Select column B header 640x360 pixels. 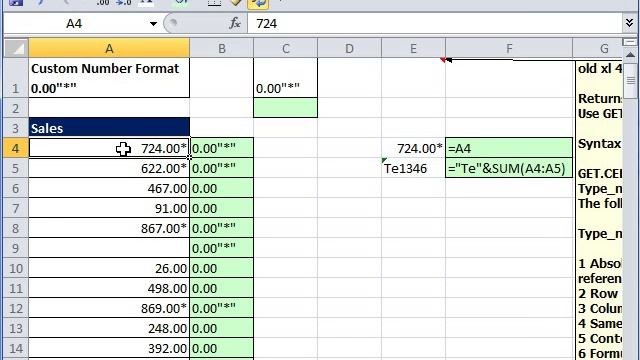coord(222,48)
